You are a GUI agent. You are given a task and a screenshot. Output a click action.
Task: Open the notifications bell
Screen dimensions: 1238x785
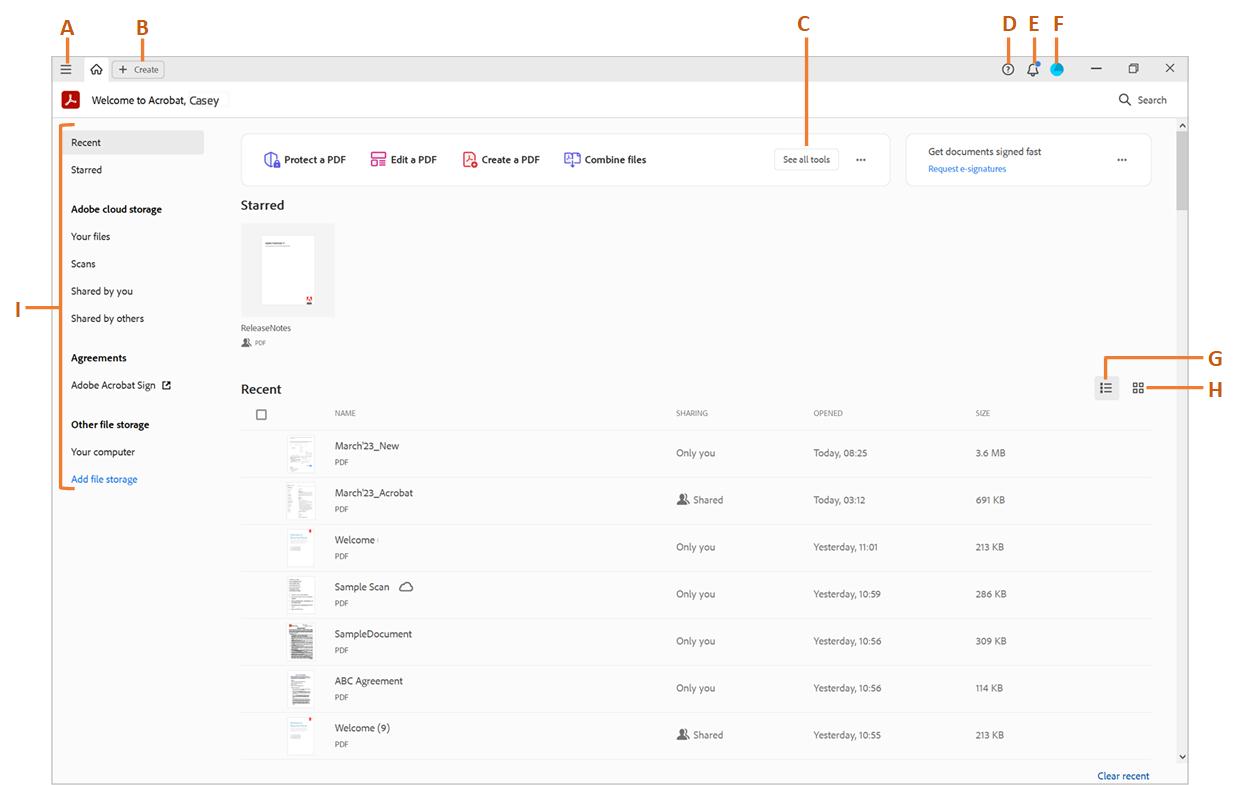pyautogui.click(x=1032, y=69)
